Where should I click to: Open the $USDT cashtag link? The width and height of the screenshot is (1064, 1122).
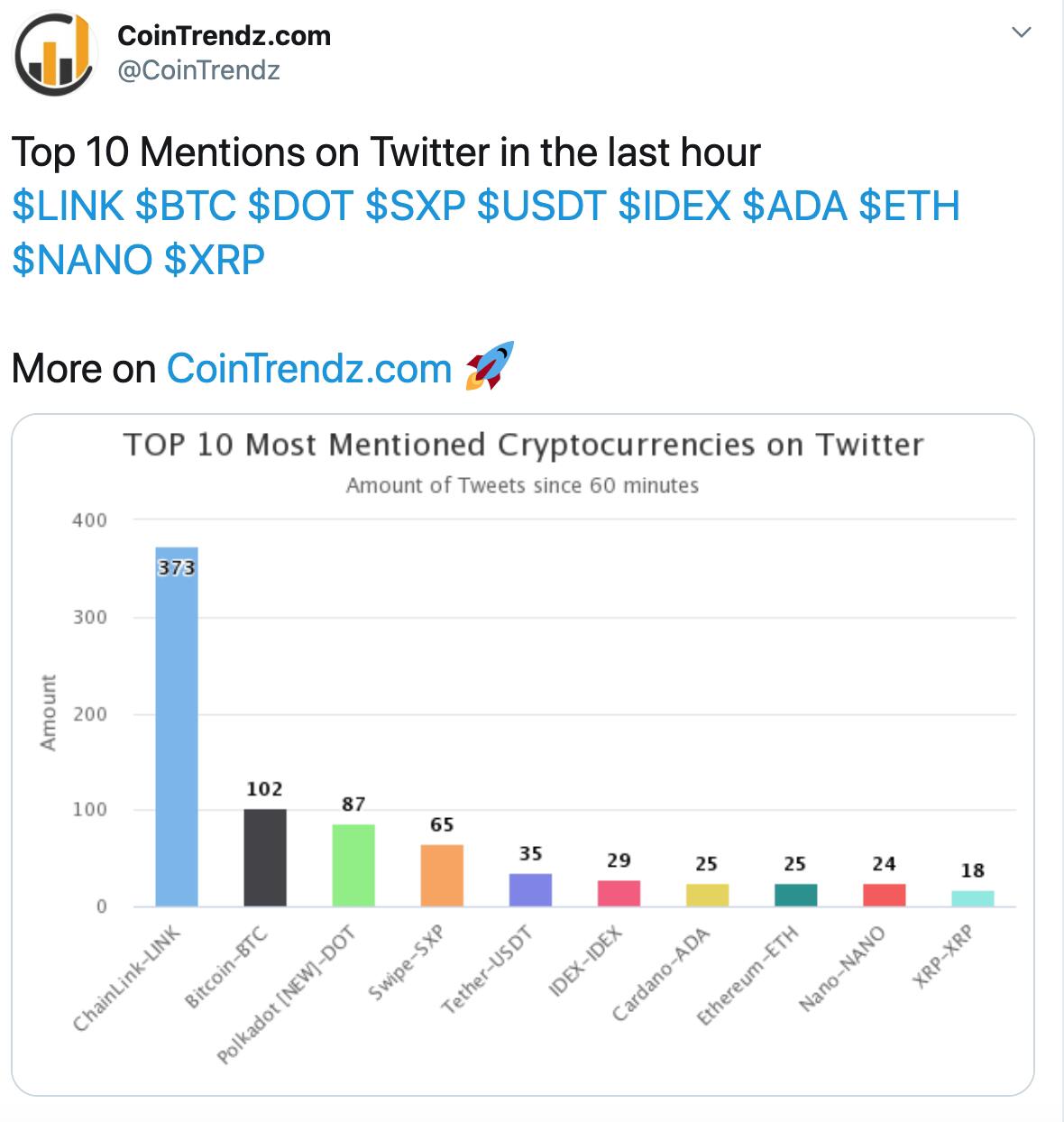point(541,206)
